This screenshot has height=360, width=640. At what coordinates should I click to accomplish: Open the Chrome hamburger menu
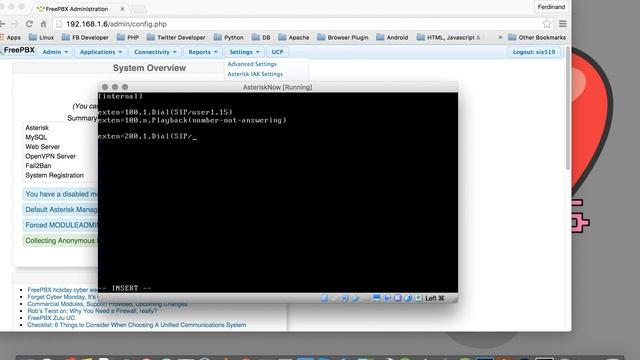[563, 24]
